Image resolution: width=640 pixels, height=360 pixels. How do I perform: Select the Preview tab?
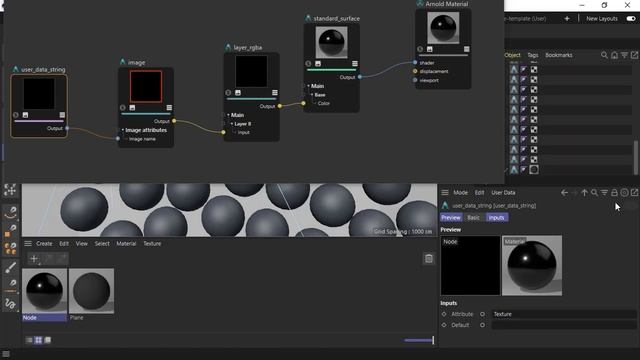451,218
